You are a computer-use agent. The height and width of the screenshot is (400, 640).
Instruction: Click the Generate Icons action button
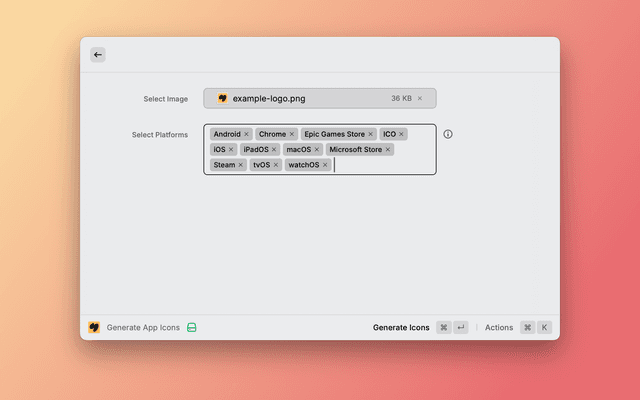[401, 327]
